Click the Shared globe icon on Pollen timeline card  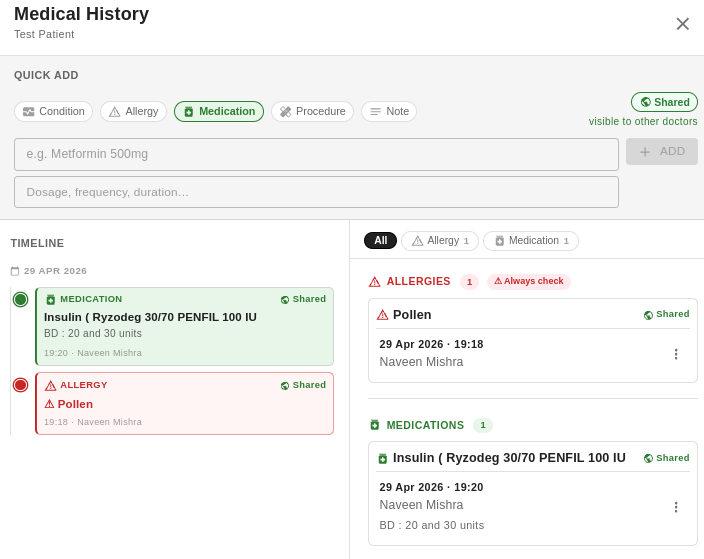(285, 385)
